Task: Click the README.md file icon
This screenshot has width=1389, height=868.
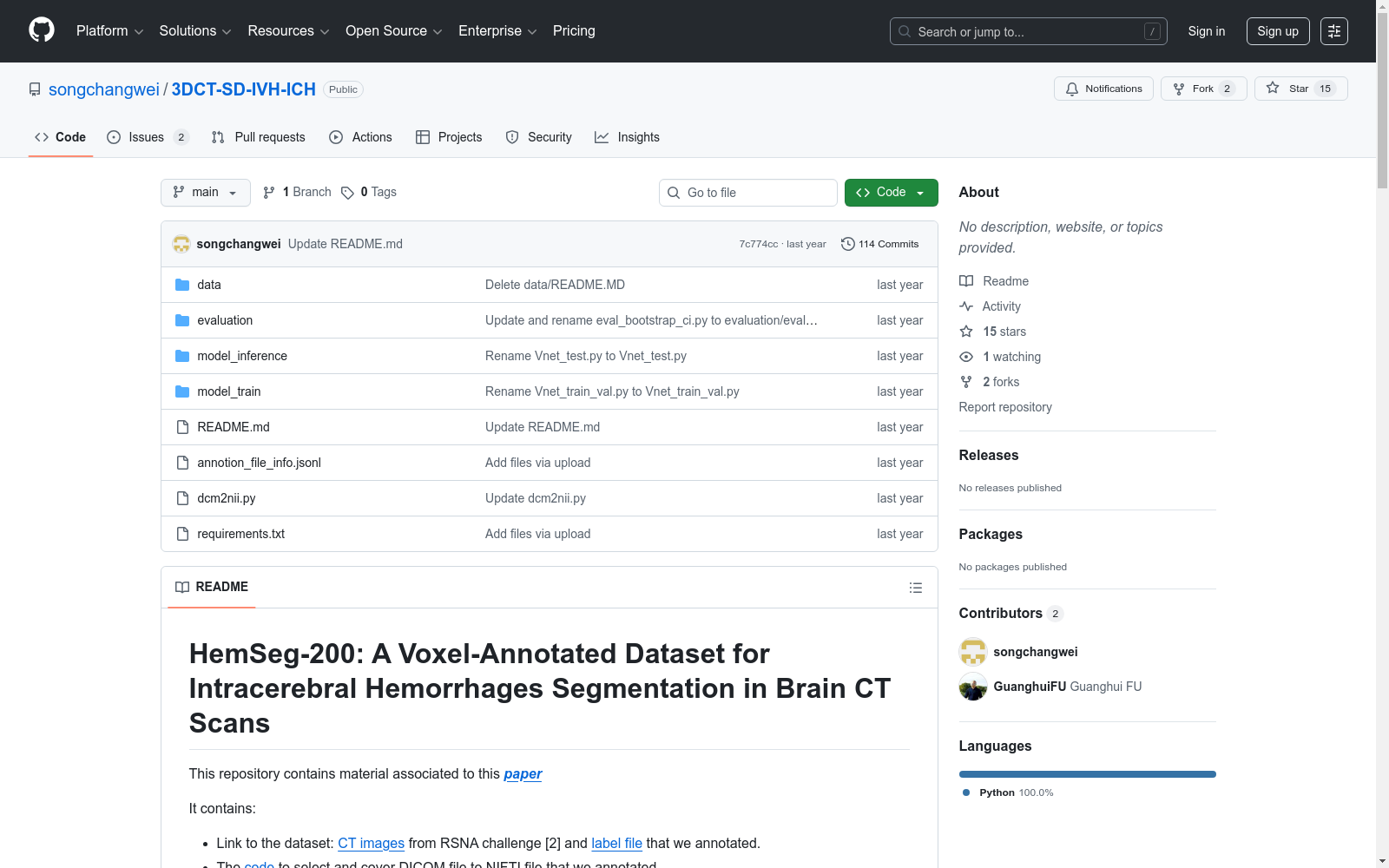Action: pos(182,427)
